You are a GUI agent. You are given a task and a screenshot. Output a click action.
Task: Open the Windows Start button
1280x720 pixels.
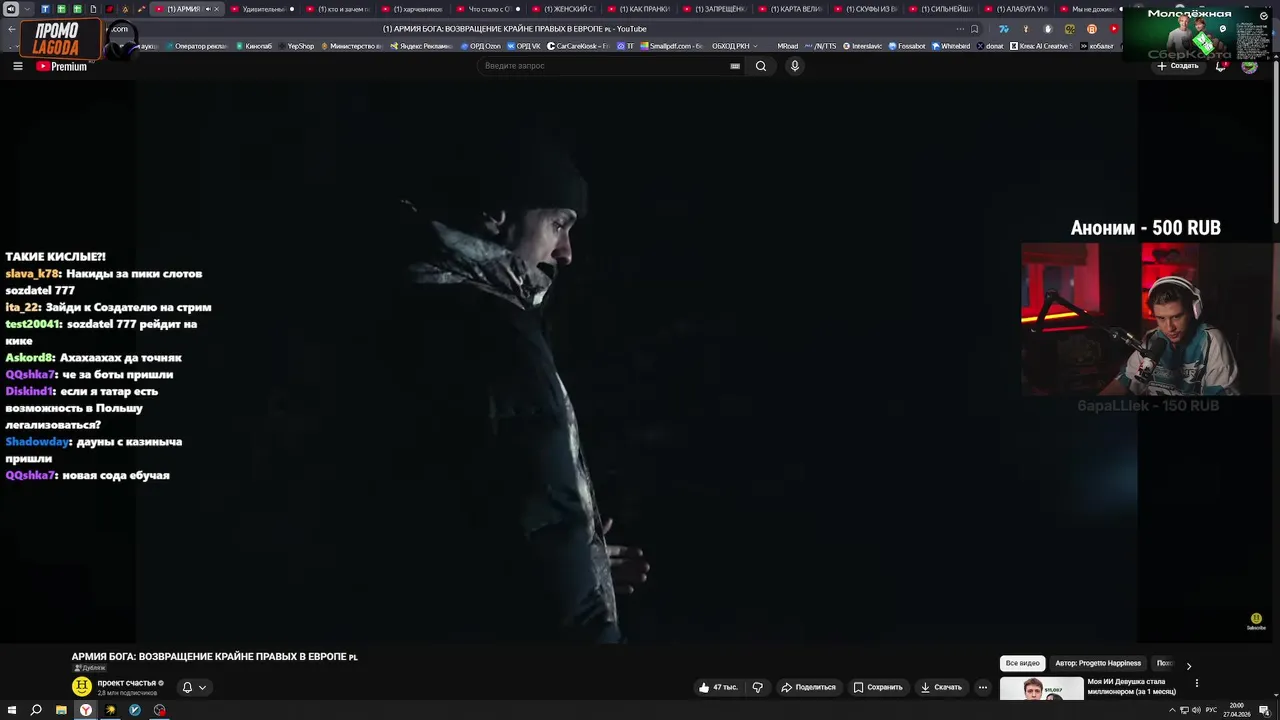coord(11,710)
